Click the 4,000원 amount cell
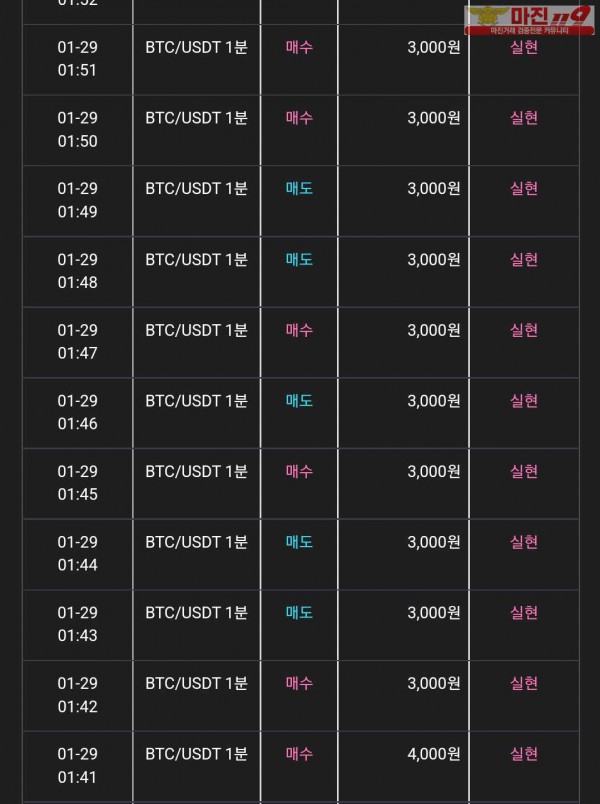The image size is (600, 804). click(x=434, y=754)
